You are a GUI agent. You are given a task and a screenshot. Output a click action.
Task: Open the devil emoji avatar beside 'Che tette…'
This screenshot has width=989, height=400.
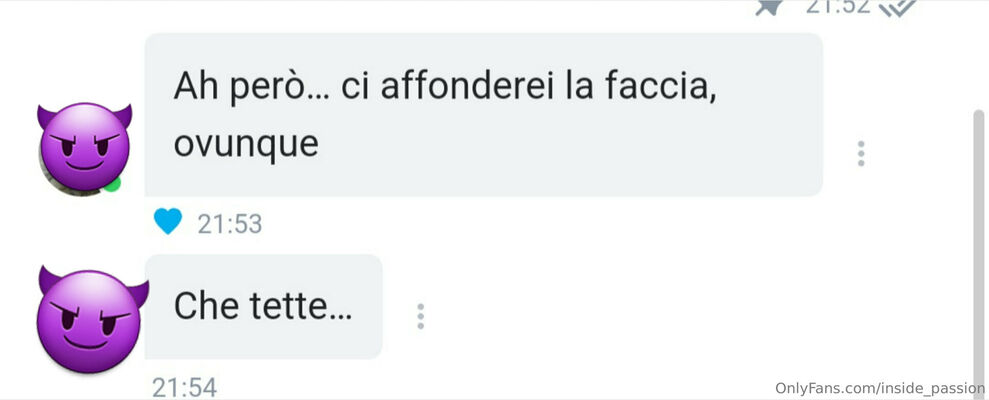(x=90, y=319)
